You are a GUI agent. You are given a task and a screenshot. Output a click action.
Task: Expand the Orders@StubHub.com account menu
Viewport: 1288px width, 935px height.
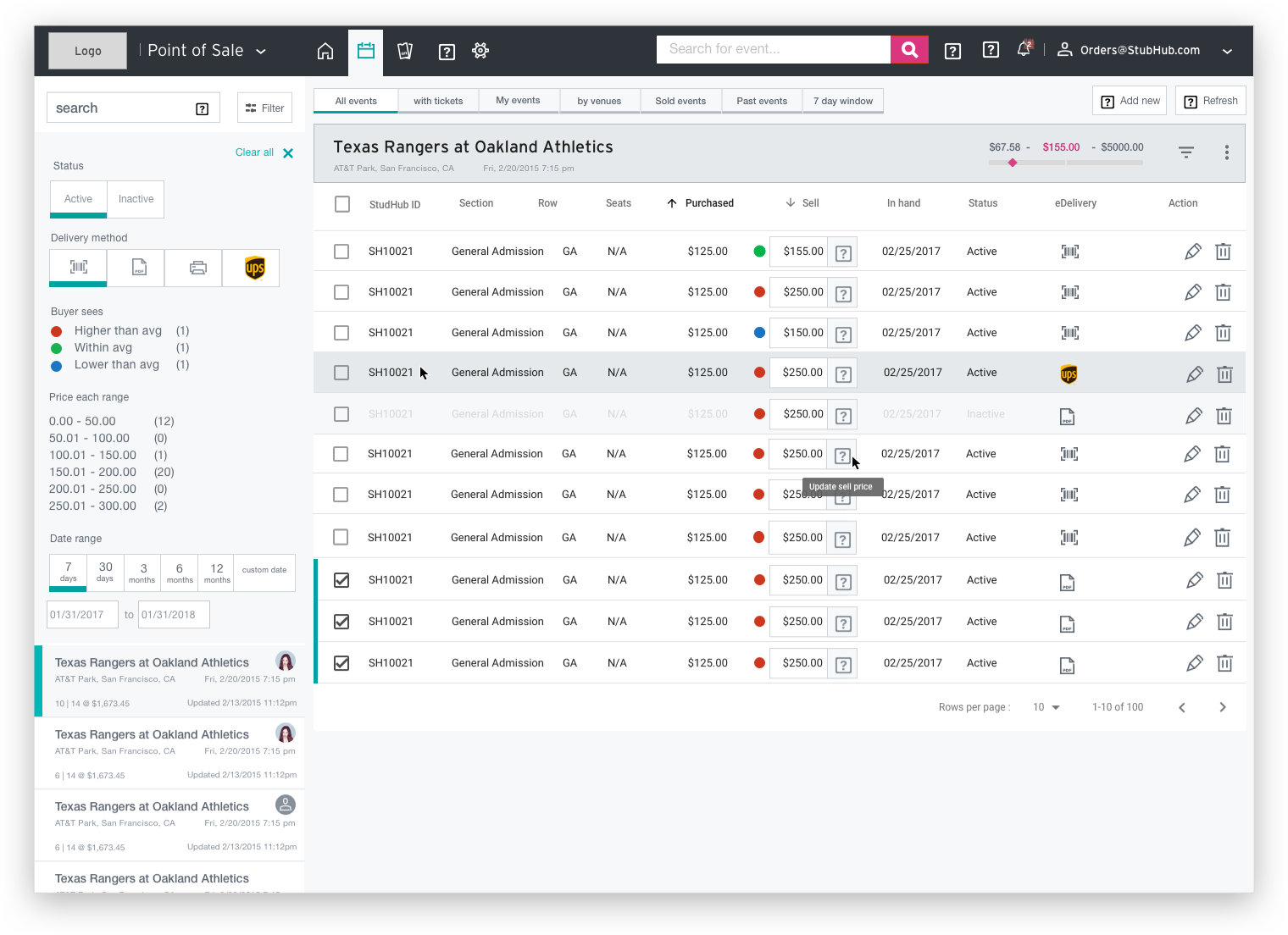click(x=1227, y=51)
